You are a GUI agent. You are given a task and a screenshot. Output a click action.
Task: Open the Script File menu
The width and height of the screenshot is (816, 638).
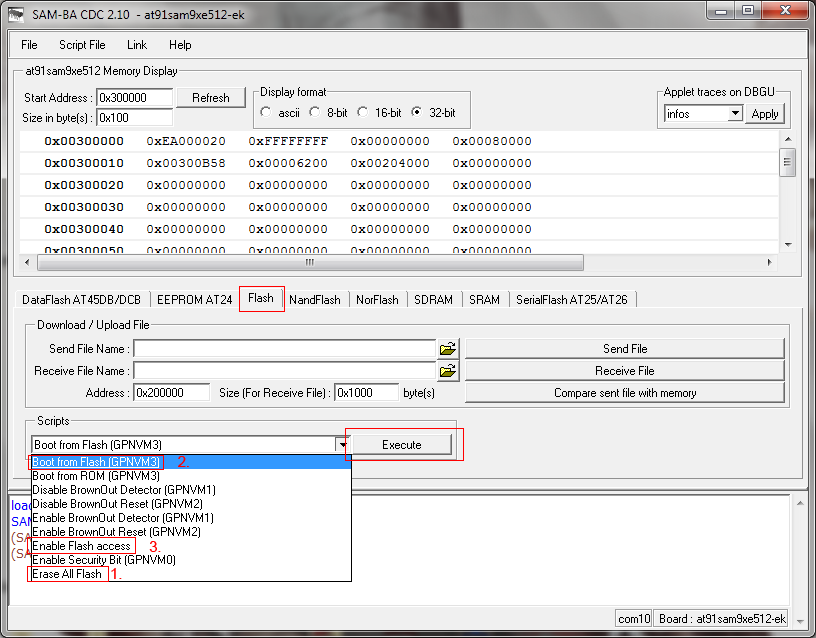pyautogui.click(x=82, y=45)
